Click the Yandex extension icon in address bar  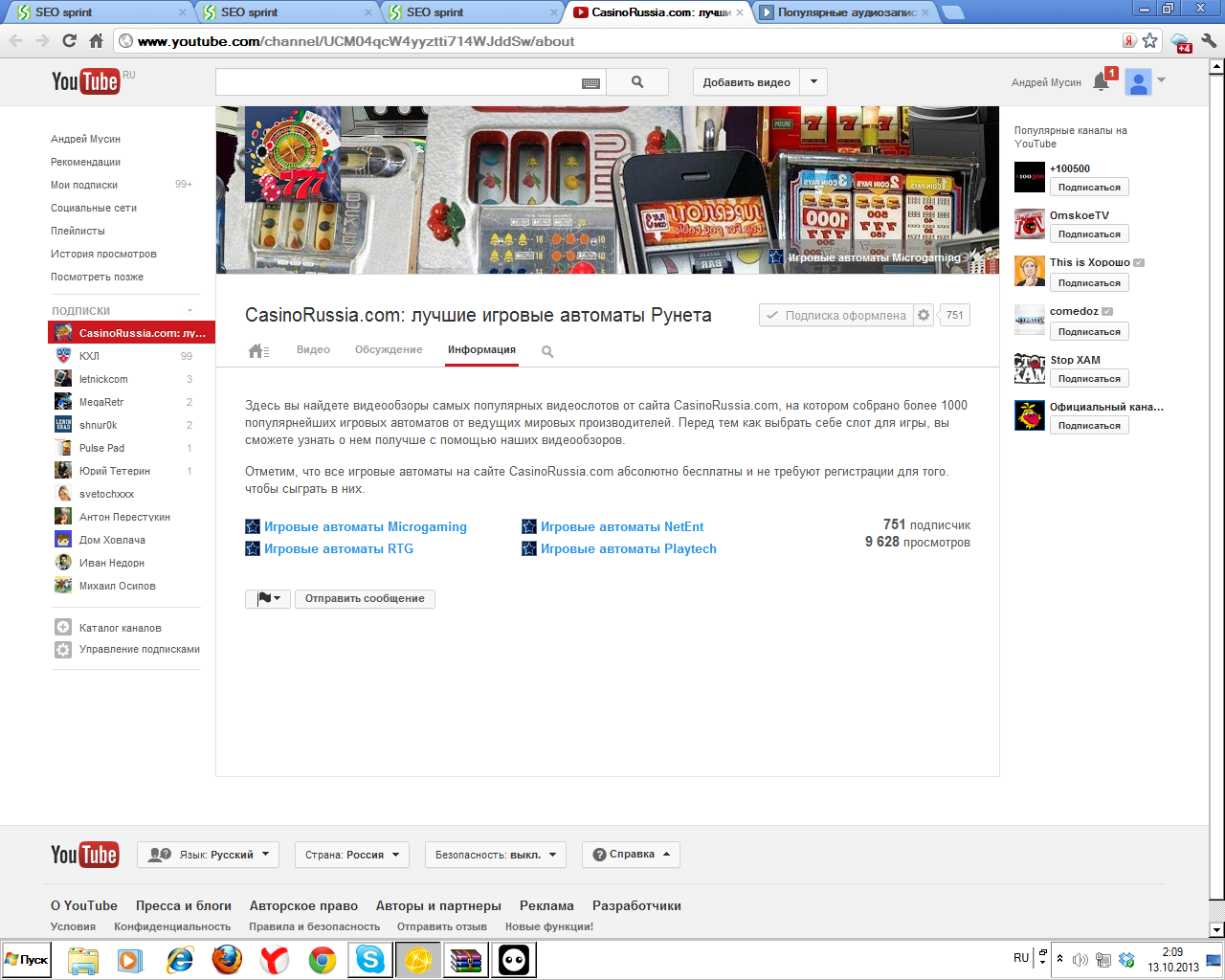tap(1129, 40)
